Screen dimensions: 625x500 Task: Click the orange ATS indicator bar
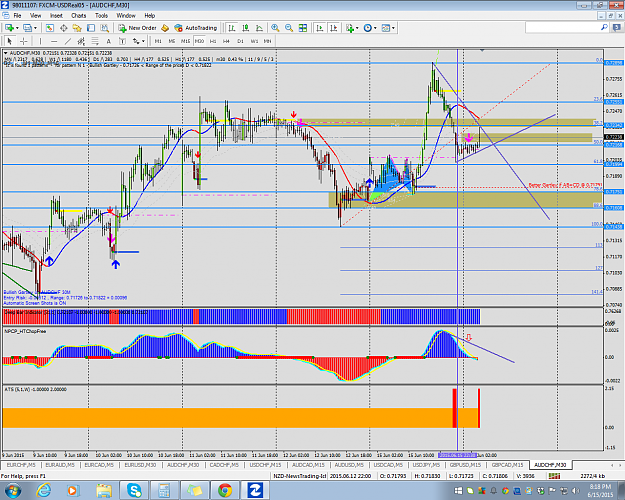[x=227, y=417]
